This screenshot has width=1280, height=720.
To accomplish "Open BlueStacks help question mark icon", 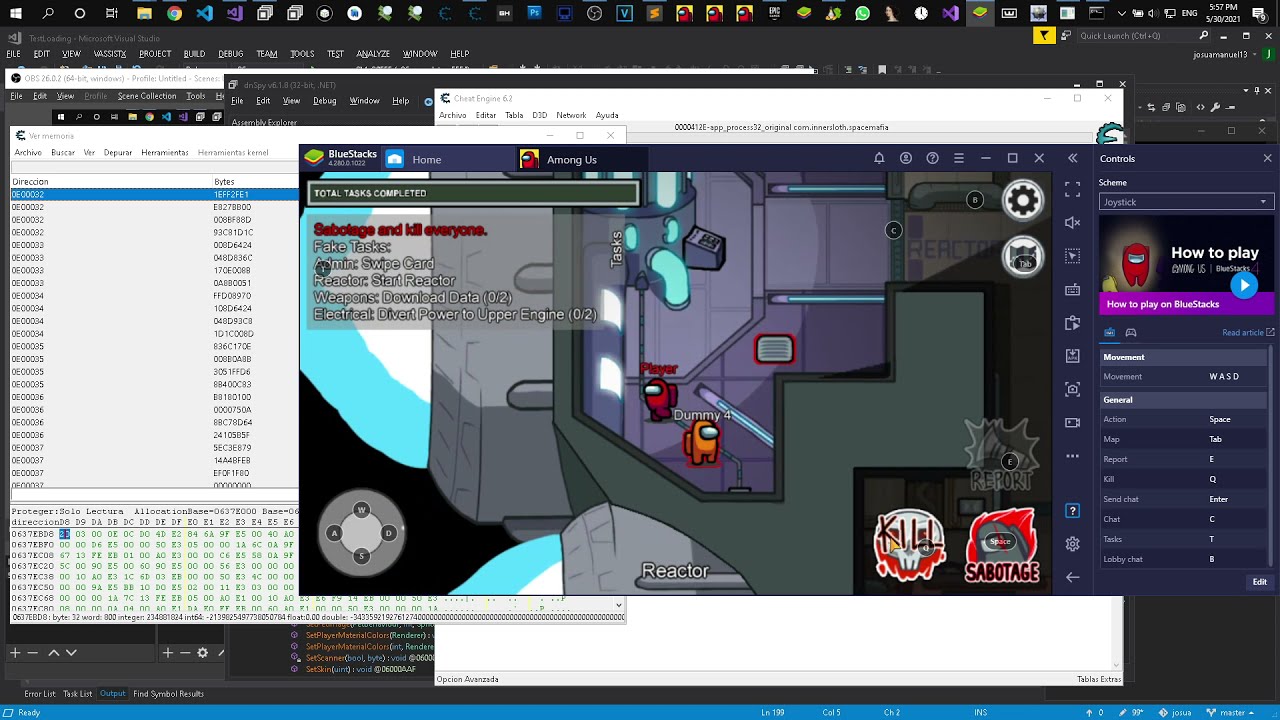I will pos(932,159).
